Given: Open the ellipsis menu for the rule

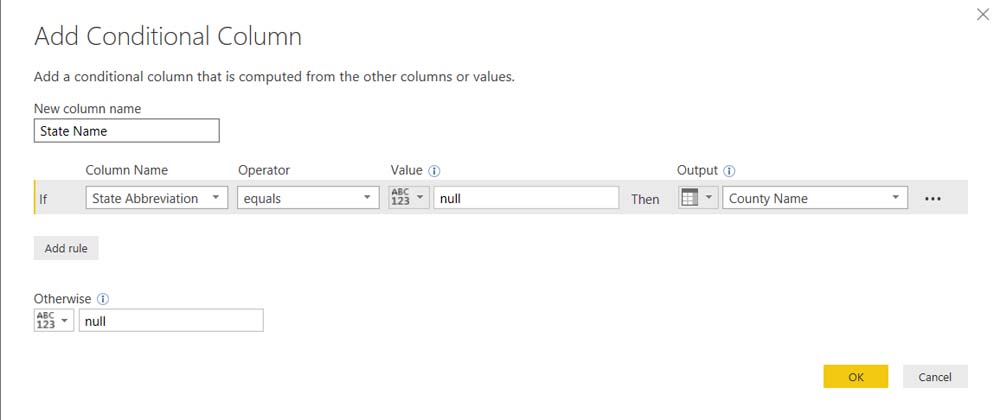Looking at the screenshot, I should [x=933, y=198].
